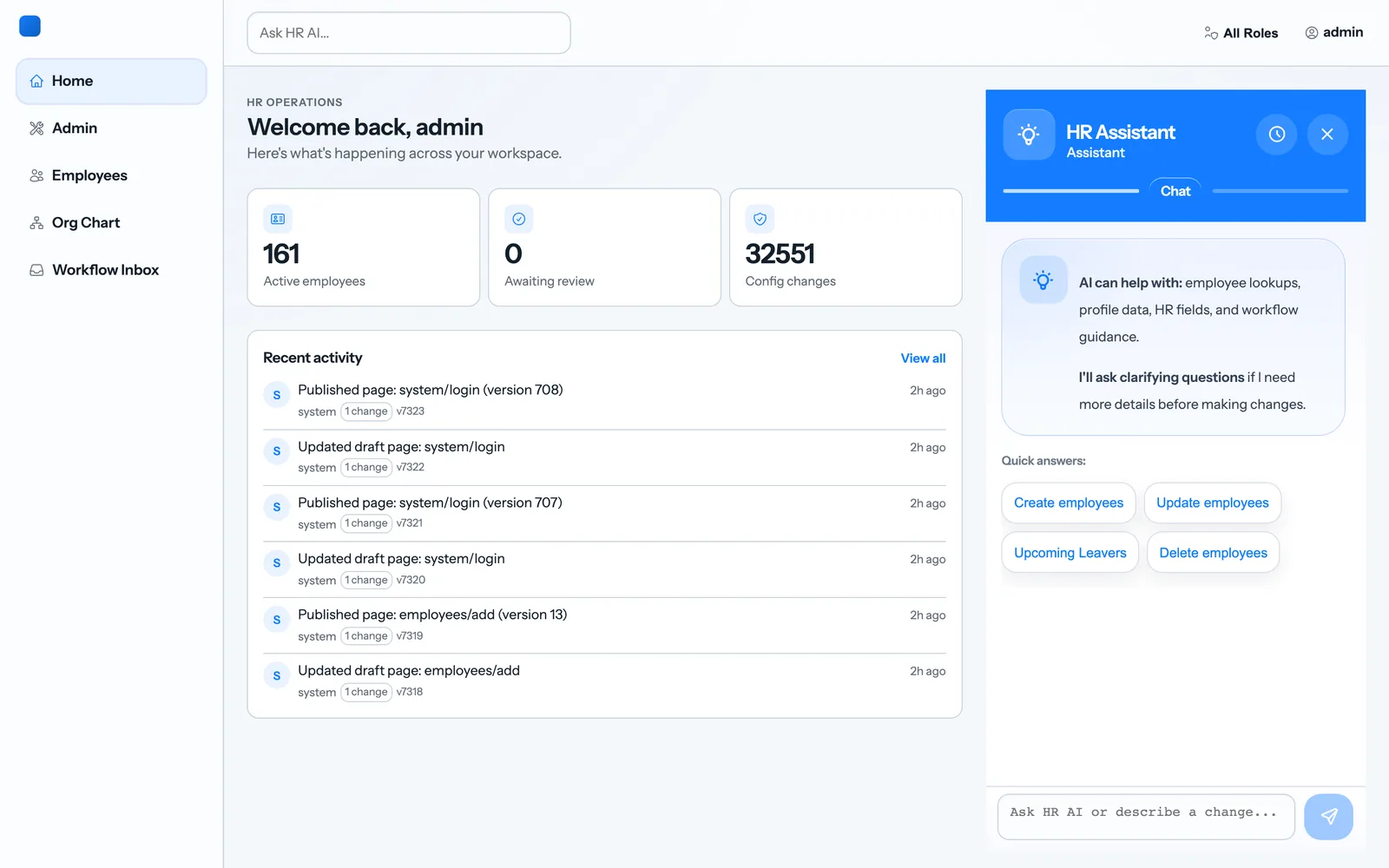Click the 1 change badge for v7323
The width and height of the screenshot is (1389, 868).
[x=366, y=411]
